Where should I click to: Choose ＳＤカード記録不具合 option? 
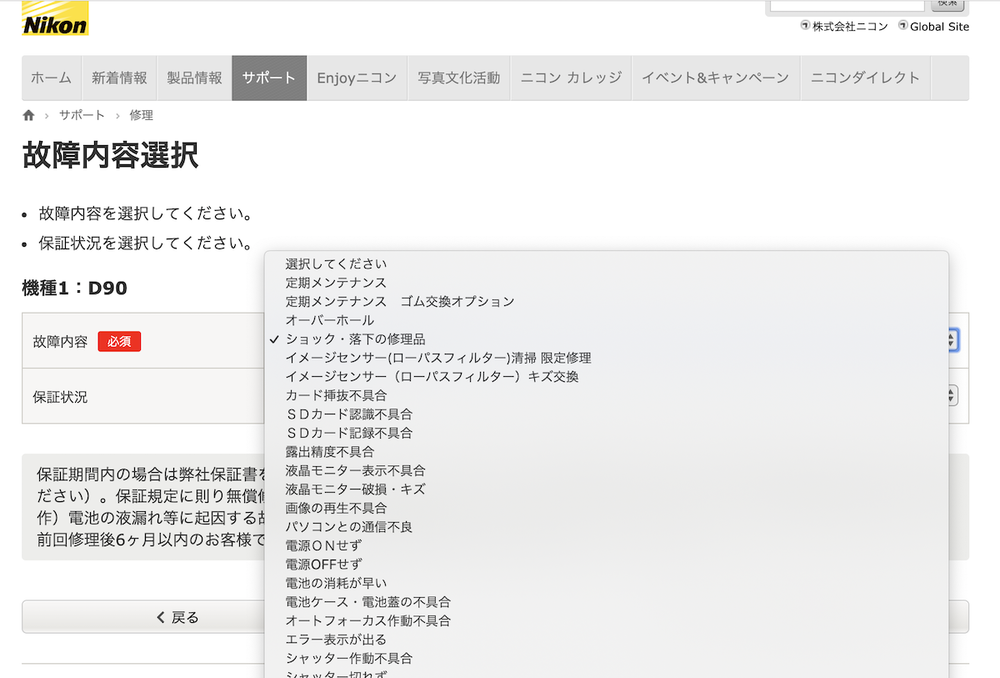tap(352, 433)
